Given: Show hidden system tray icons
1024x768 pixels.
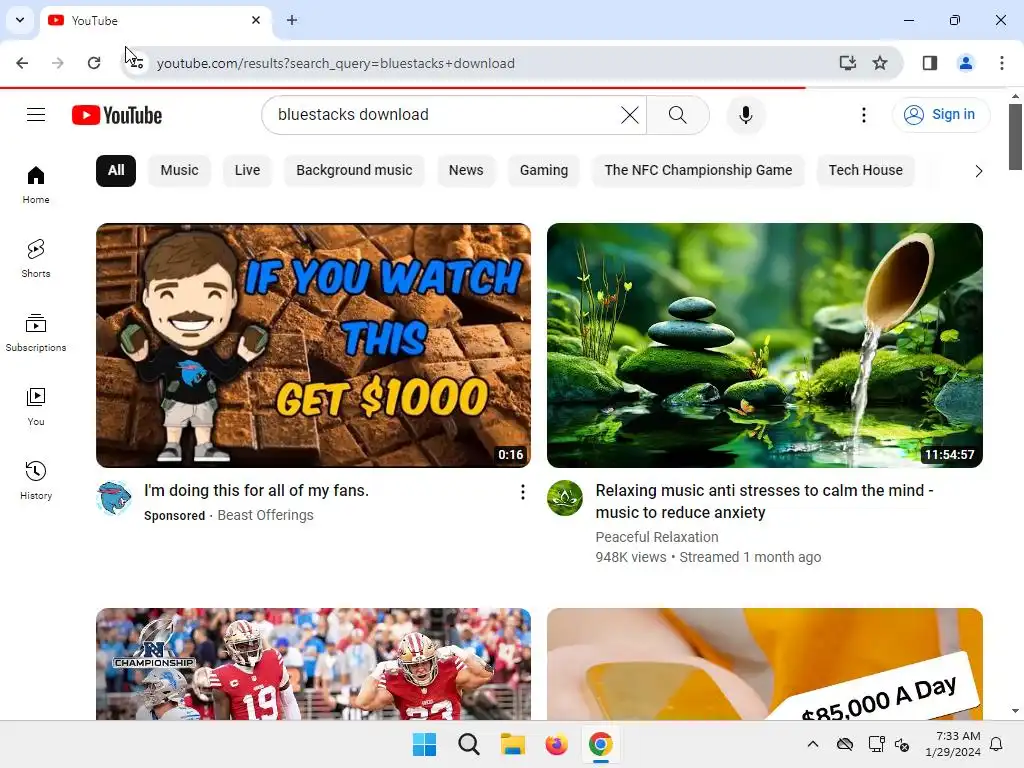Looking at the screenshot, I should (812, 744).
